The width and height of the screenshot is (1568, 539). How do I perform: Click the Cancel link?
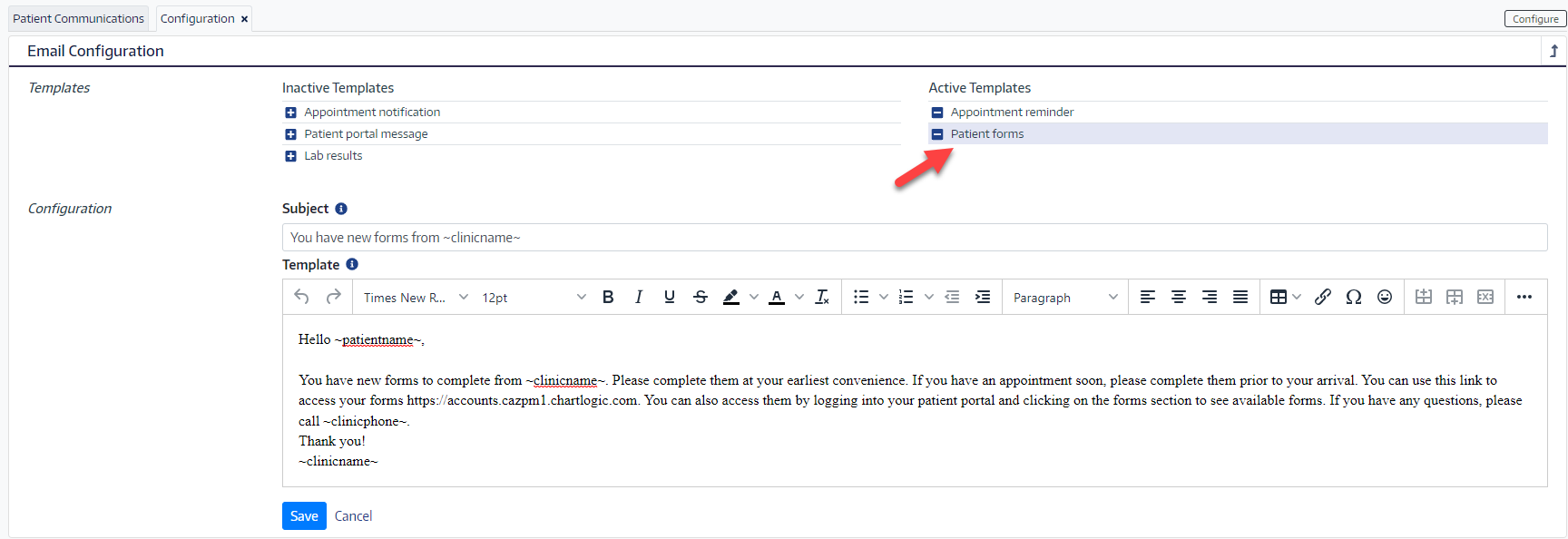click(353, 515)
